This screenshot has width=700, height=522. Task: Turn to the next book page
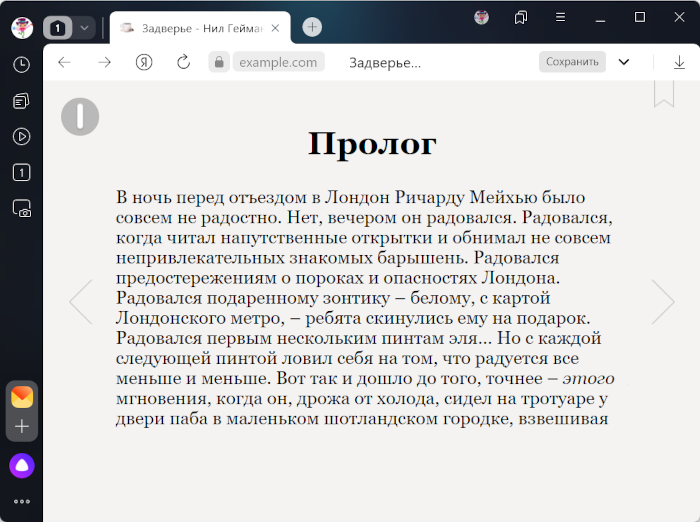[663, 302]
